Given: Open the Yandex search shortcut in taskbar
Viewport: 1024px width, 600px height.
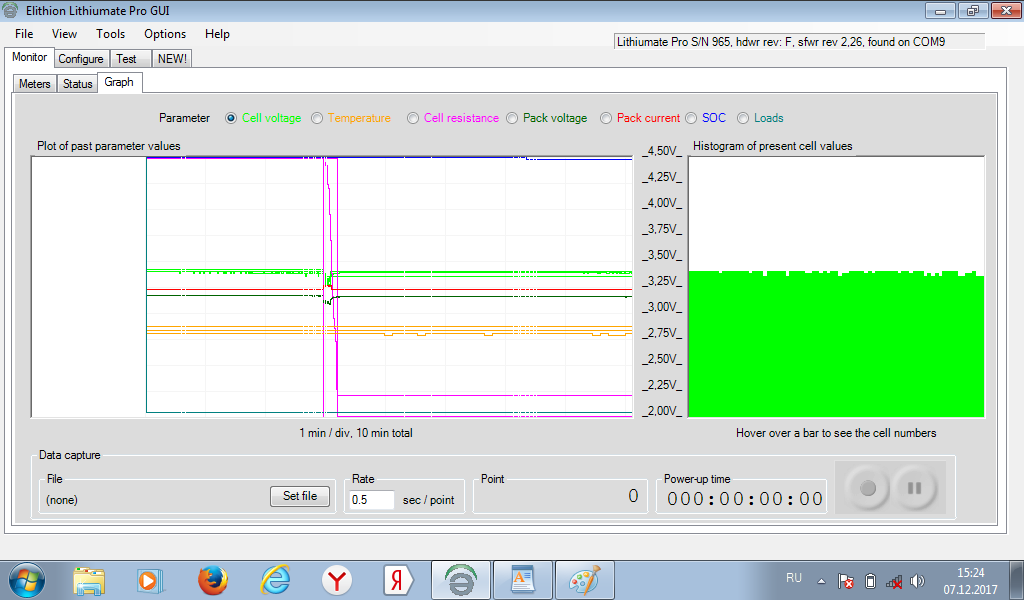Looking at the screenshot, I should click(x=398, y=580).
